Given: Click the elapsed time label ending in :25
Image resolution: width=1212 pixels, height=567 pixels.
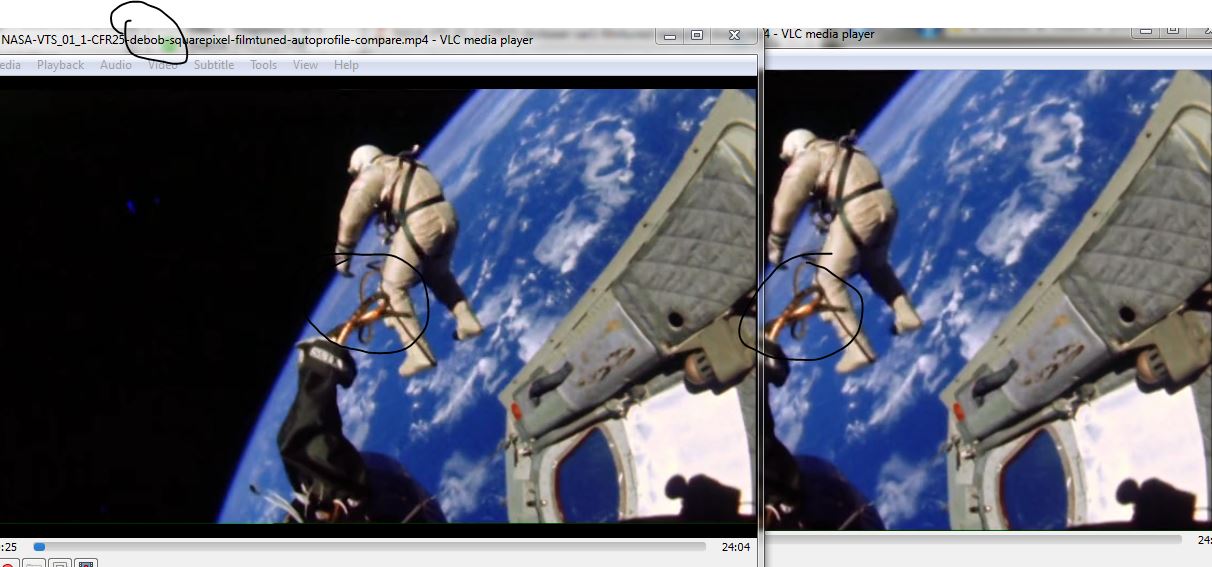Looking at the screenshot, I should tap(8, 547).
